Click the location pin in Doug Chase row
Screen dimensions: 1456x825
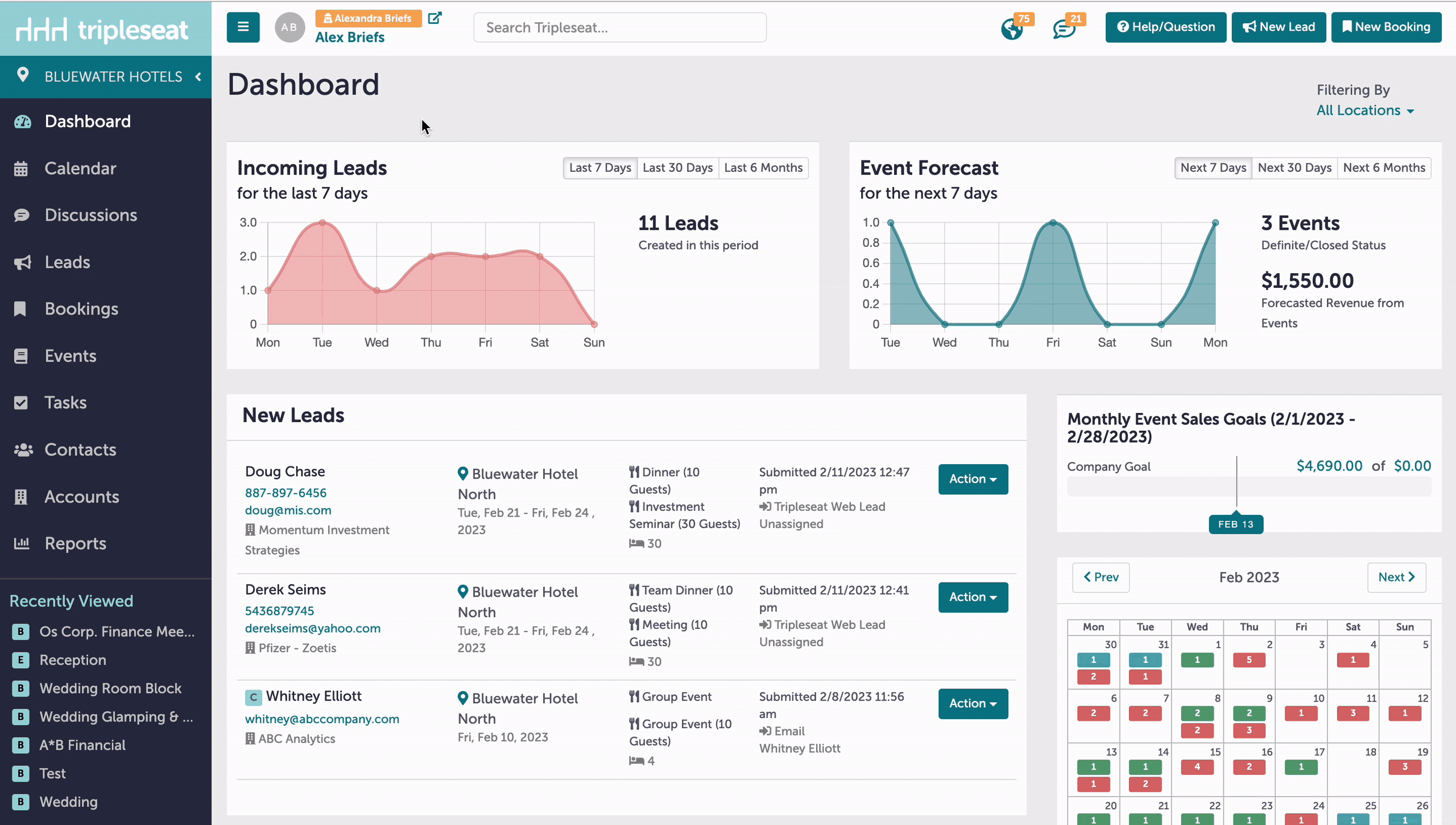(463, 473)
